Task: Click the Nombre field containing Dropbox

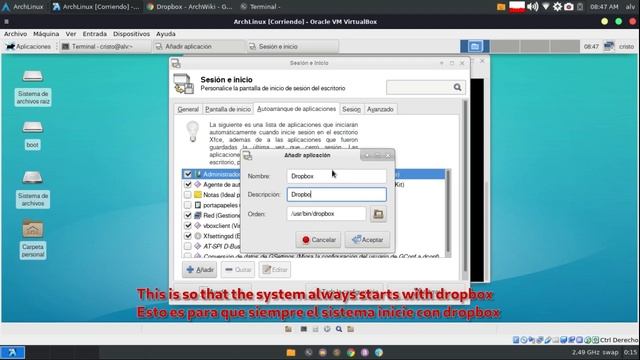Action: 336,176
